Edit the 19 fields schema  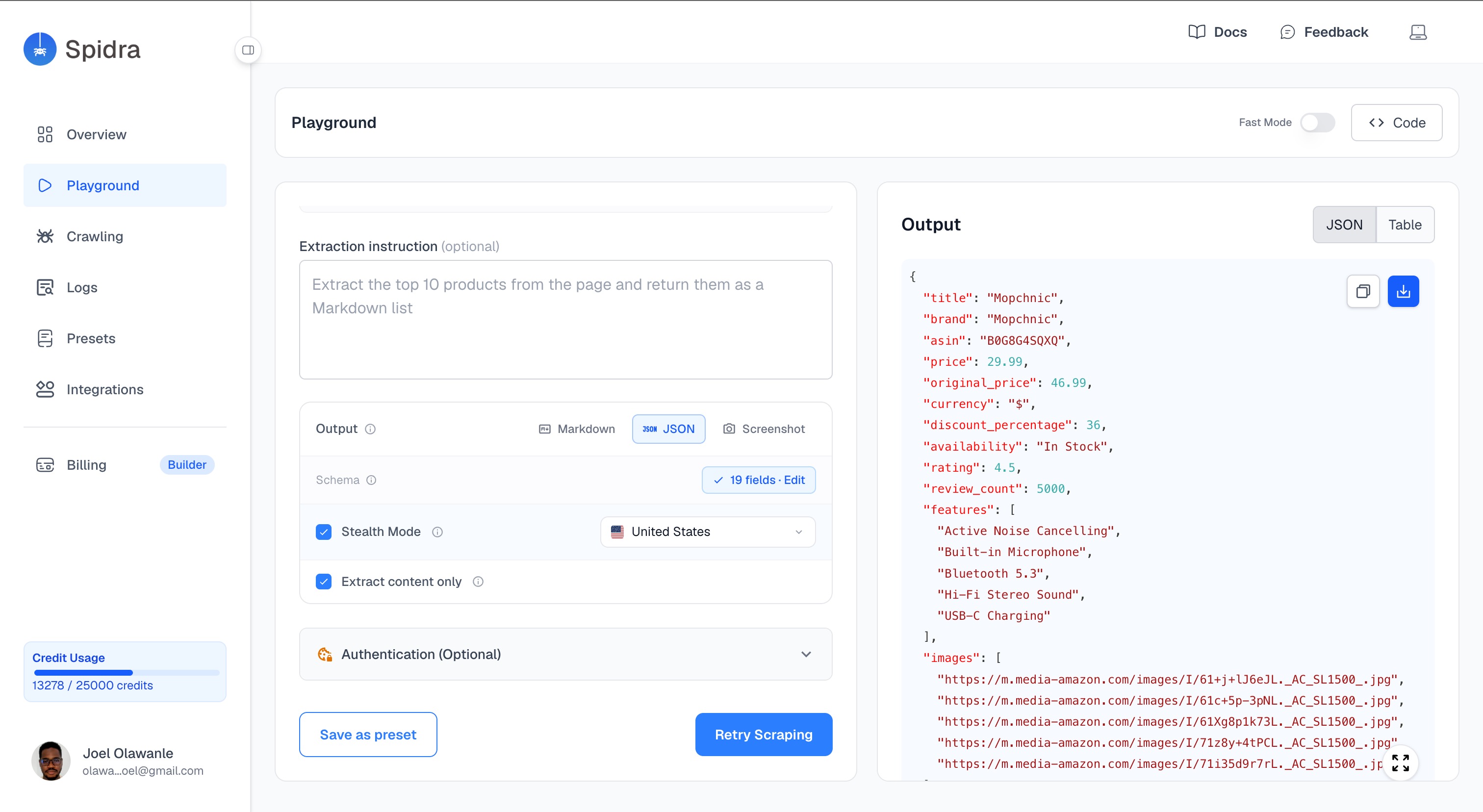tap(758, 480)
